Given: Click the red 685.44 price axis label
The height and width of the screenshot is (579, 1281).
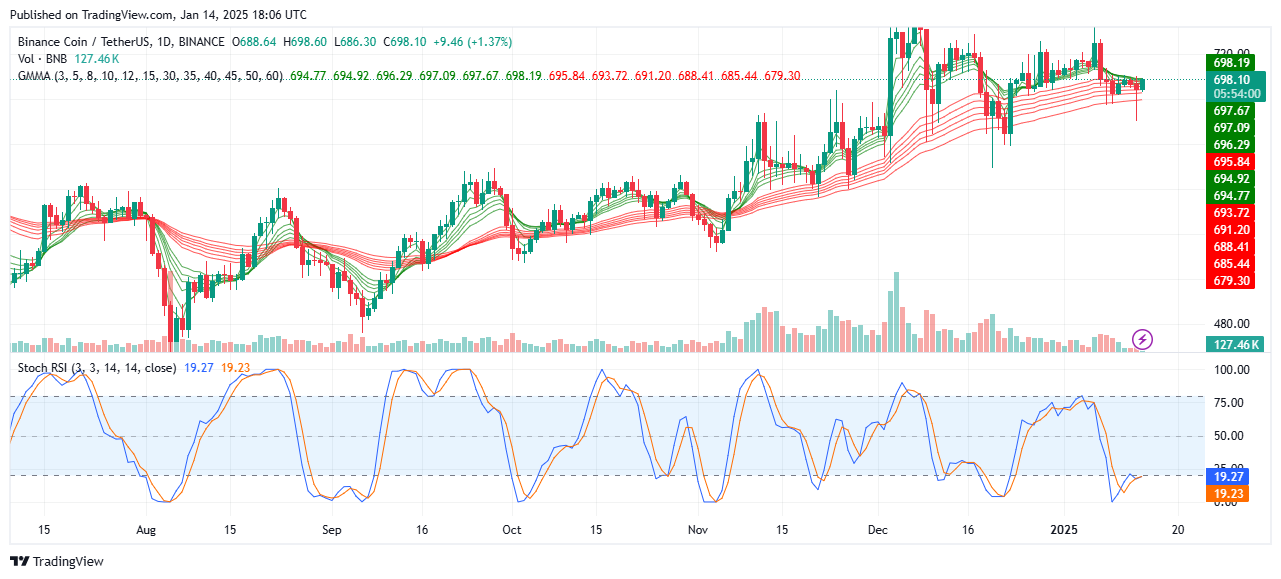Looking at the screenshot, I should click(x=1231, y=264).
